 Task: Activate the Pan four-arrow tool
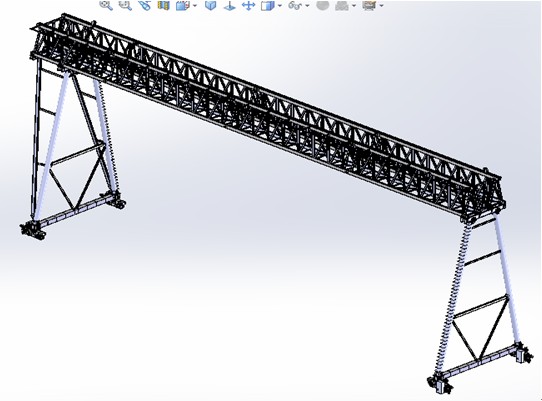(248, 5)
